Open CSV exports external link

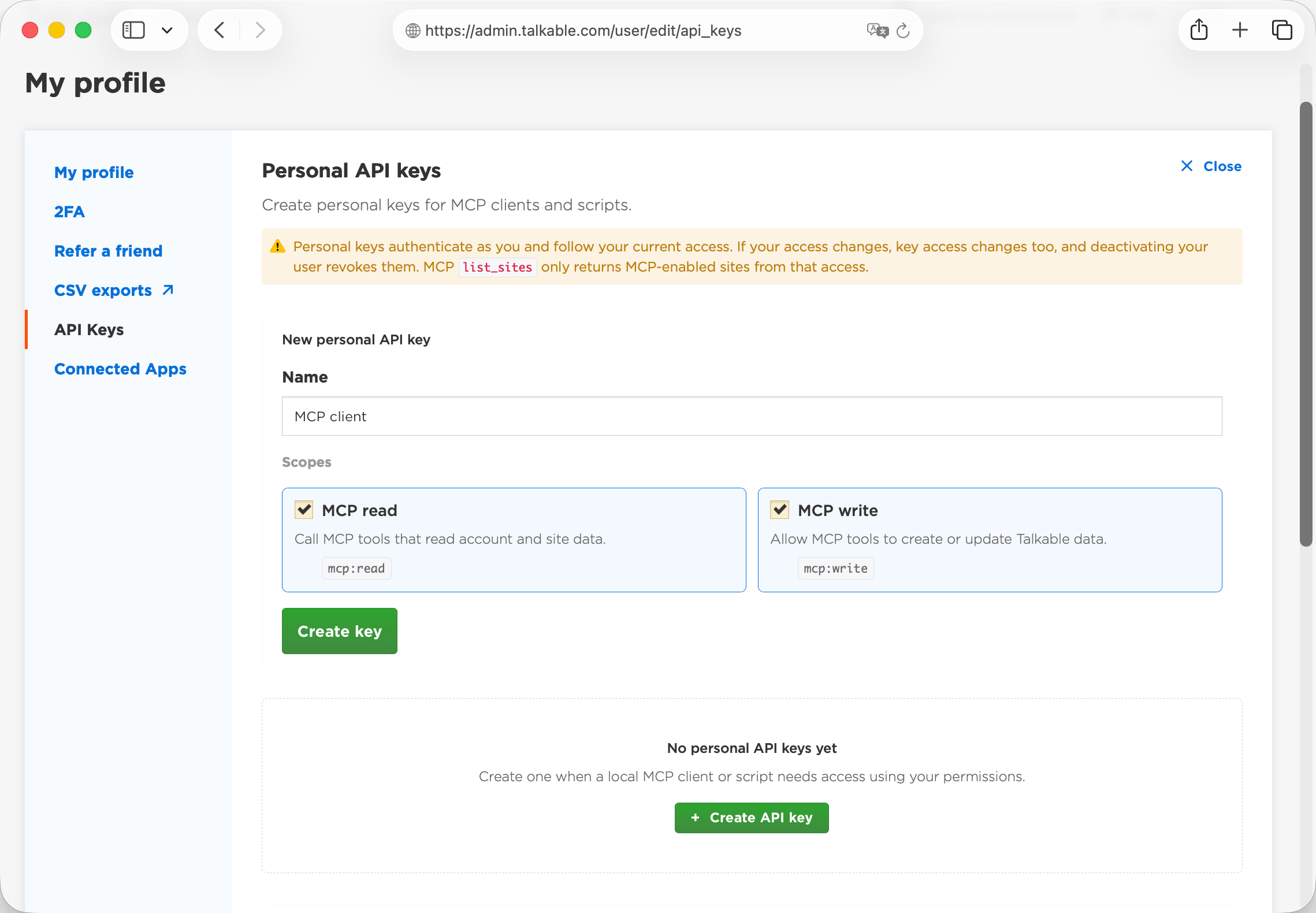pyautogui.click(x=114, y=290)
